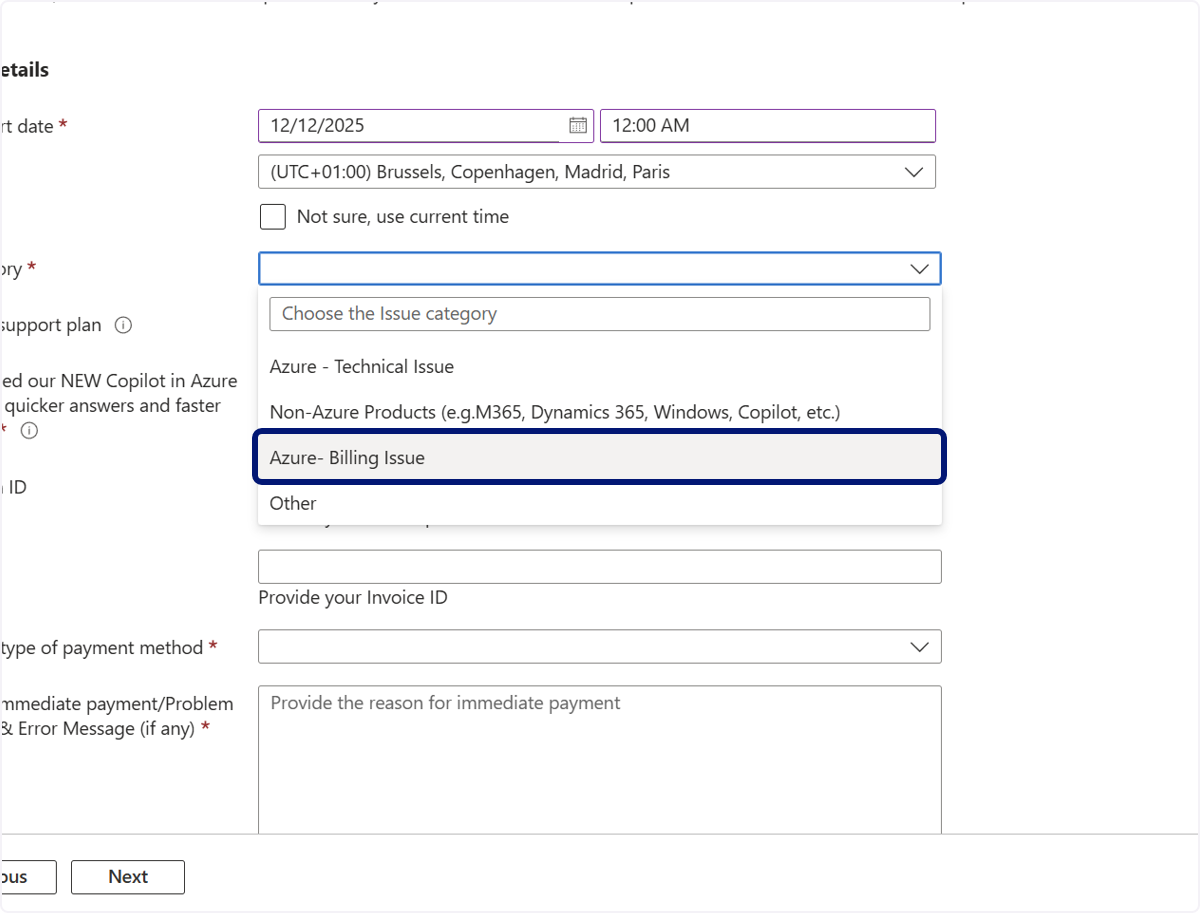Click the 12:00 AM time field
This screenshot has height=913, width=1200.
[x=768, y=126]
